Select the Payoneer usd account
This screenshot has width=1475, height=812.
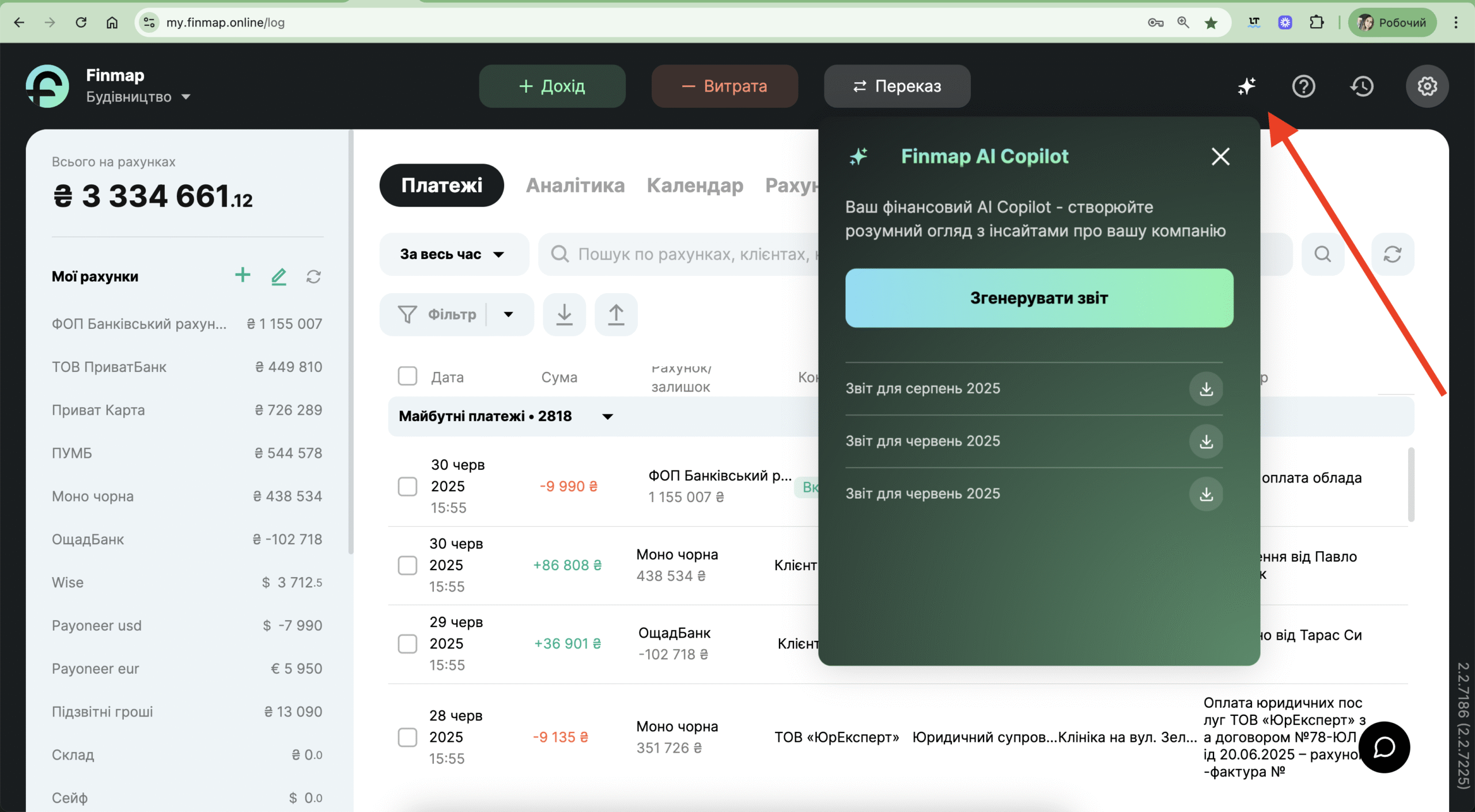tap(187, 626)
